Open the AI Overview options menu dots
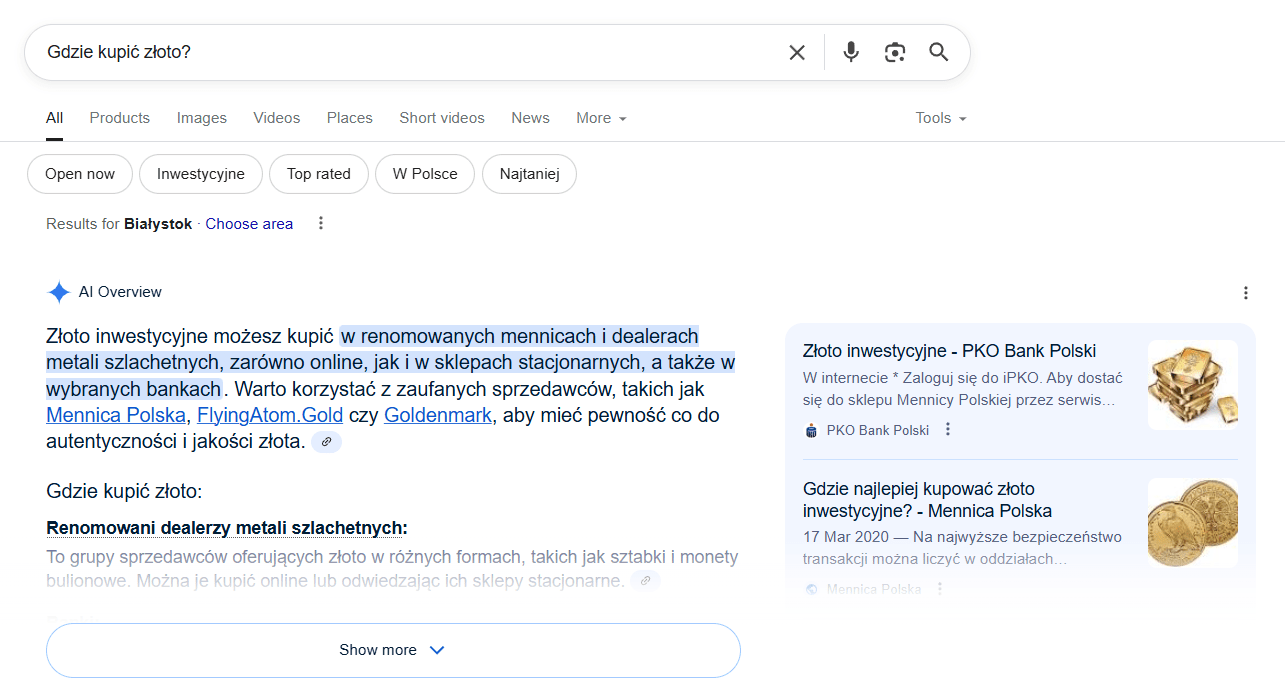1285x692 pixels. pyautogui.click(x=1246, y=293)
